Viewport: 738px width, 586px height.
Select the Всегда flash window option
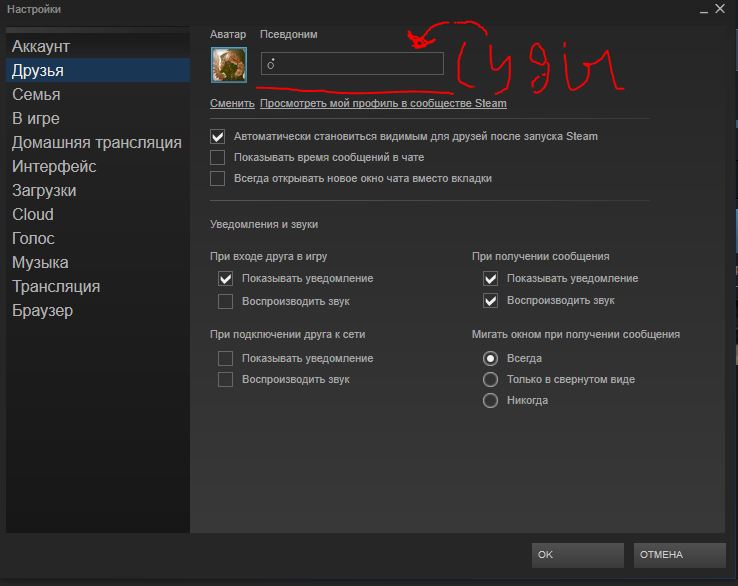point(490,358)
